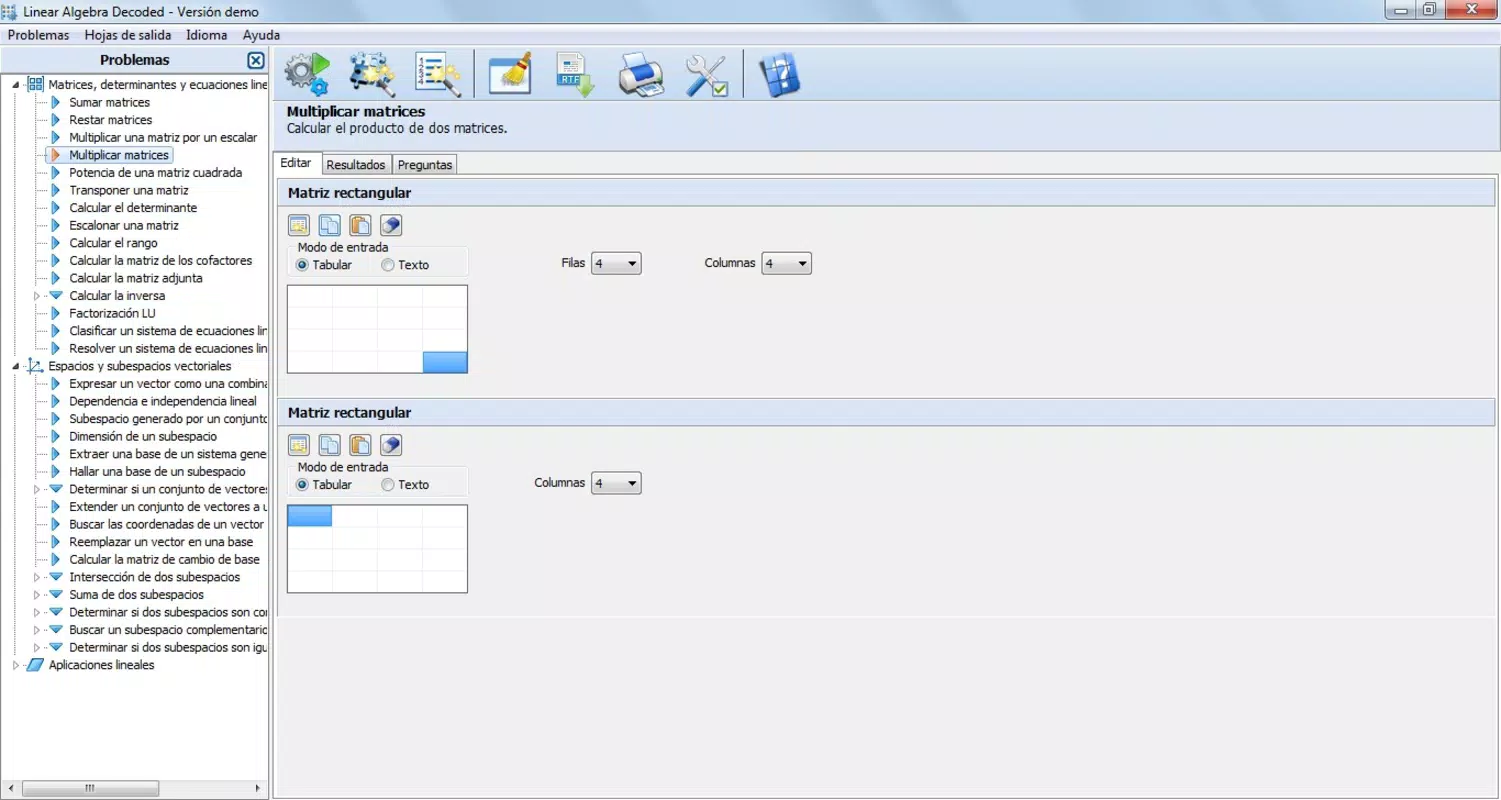The width and height of the screenshot is (1501, 800).
Task: Open the Hojas de salida menu
Action: tap(128, 35)
